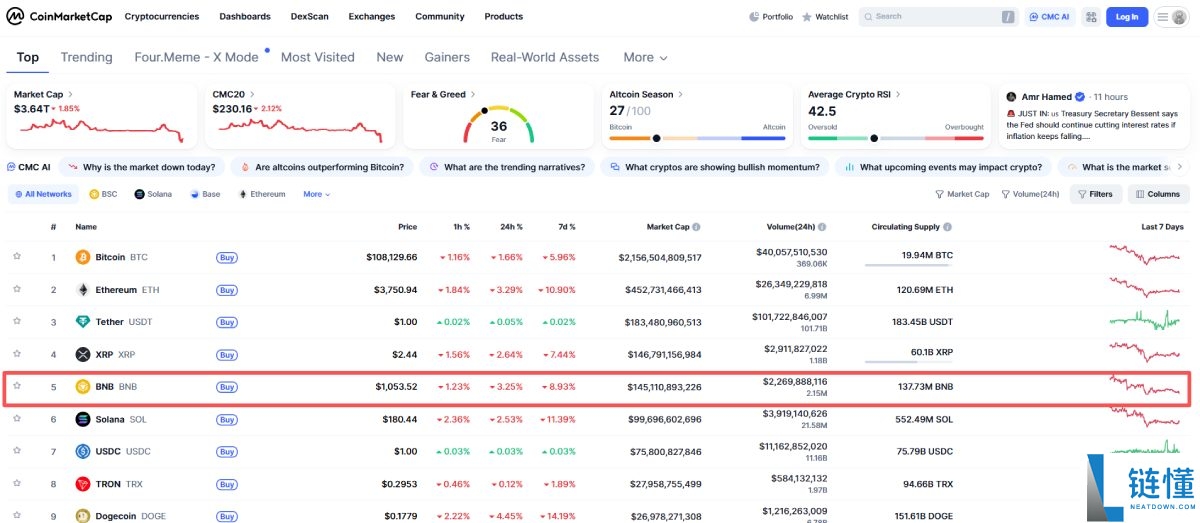1200x523 pixels.
Task: Click the TRON coin logo
Action: pyautogui.click(x=83, y=484)
